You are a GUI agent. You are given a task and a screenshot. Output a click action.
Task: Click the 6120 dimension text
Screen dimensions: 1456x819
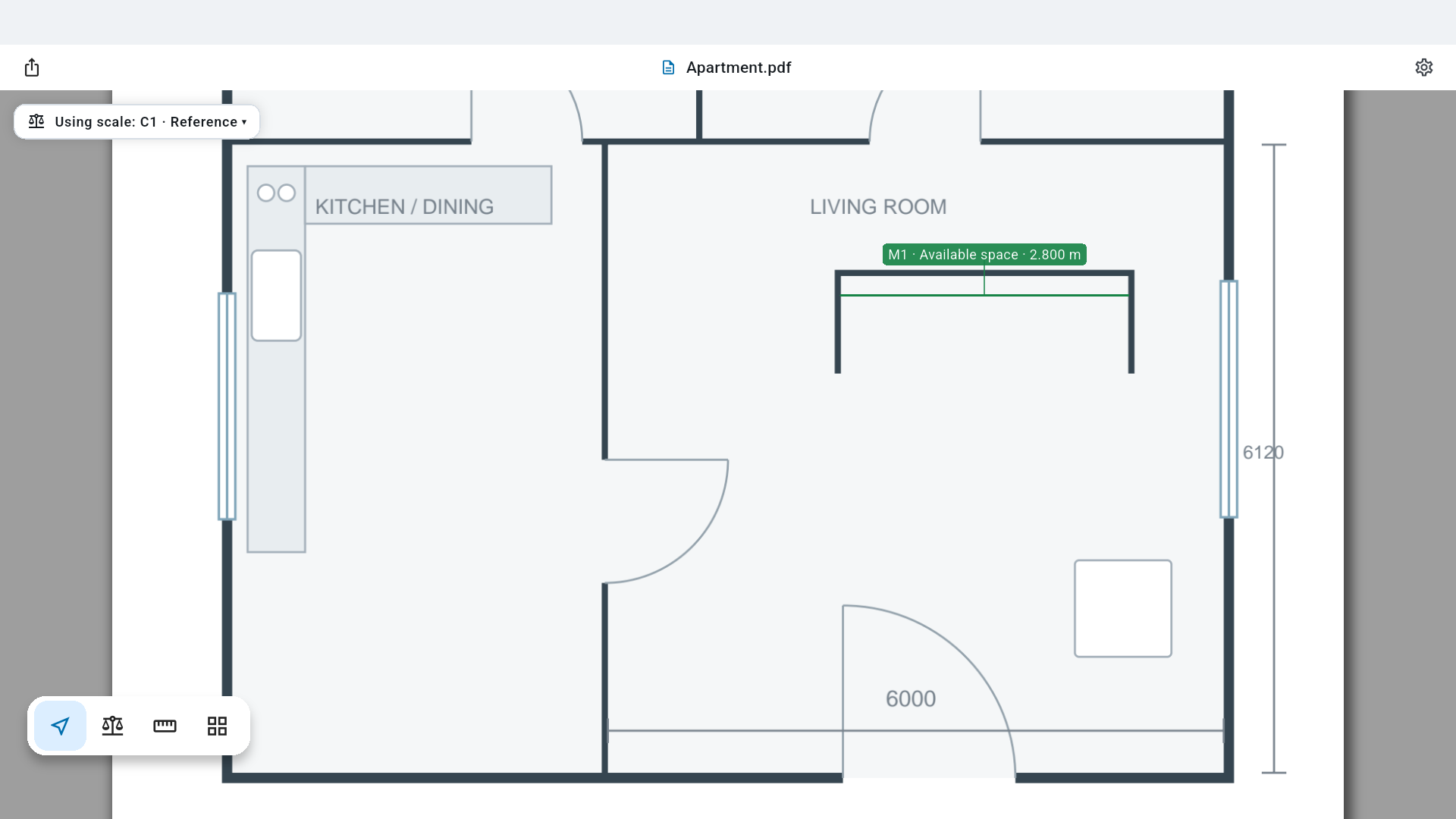pyautogui.click(x=1263, y=453)
